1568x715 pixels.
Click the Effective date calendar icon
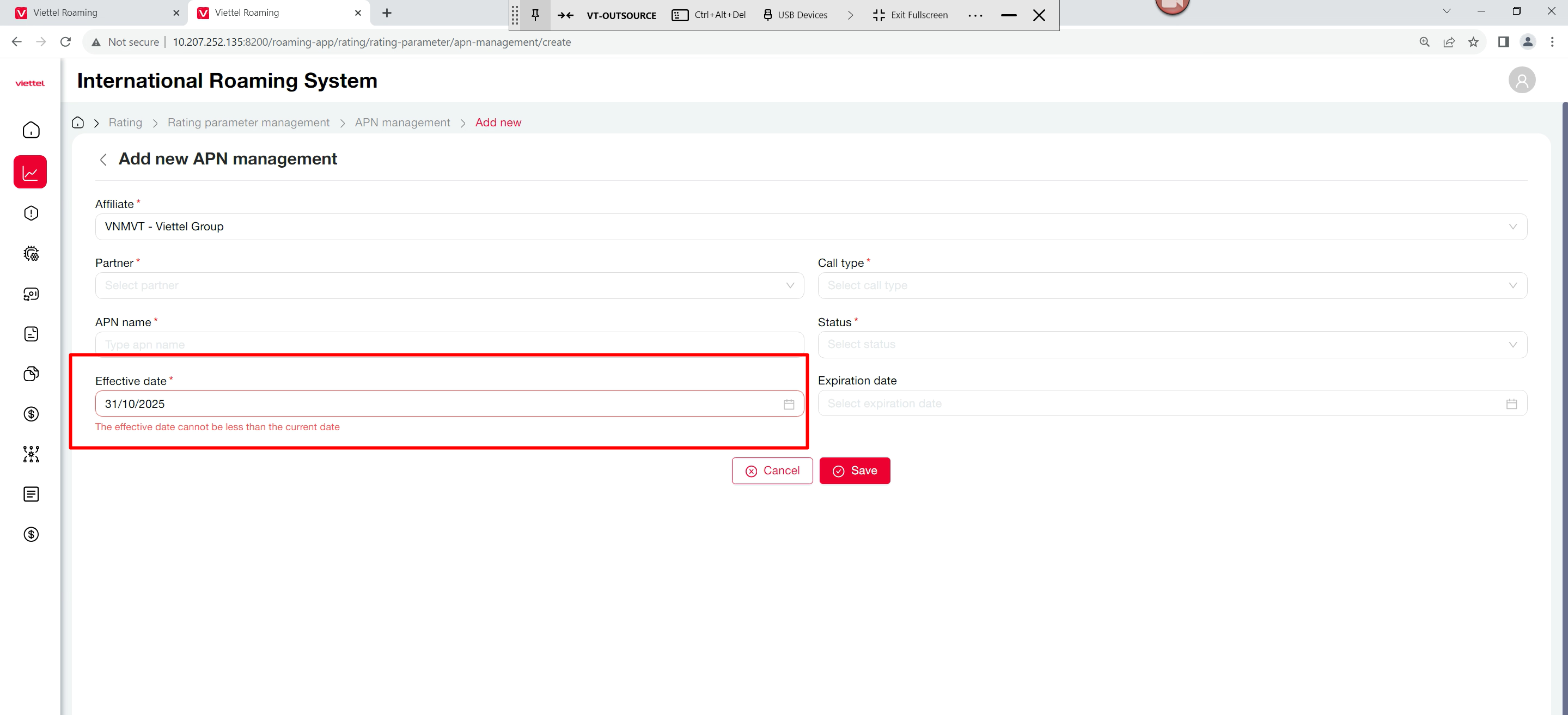tap(789, 404)
